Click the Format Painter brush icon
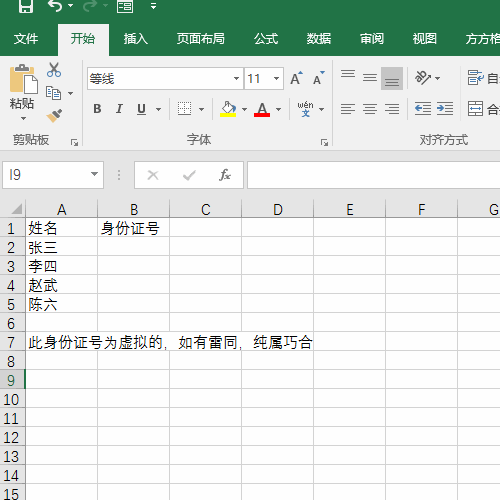Image resolution: width=500 pixels, height=500 pixels. pos(54,116)
